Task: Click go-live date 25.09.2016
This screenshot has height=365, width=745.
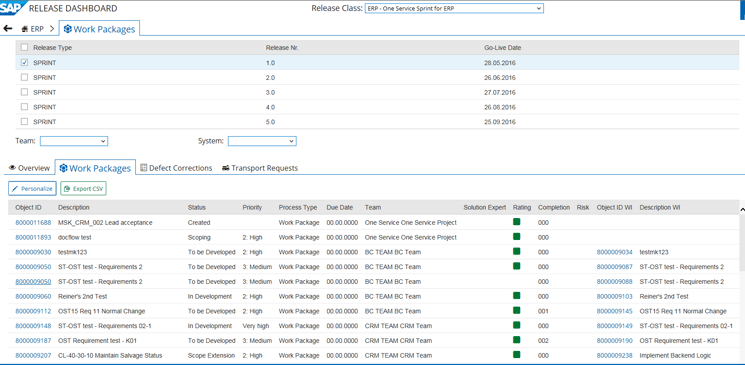Action: pos(500,122)
